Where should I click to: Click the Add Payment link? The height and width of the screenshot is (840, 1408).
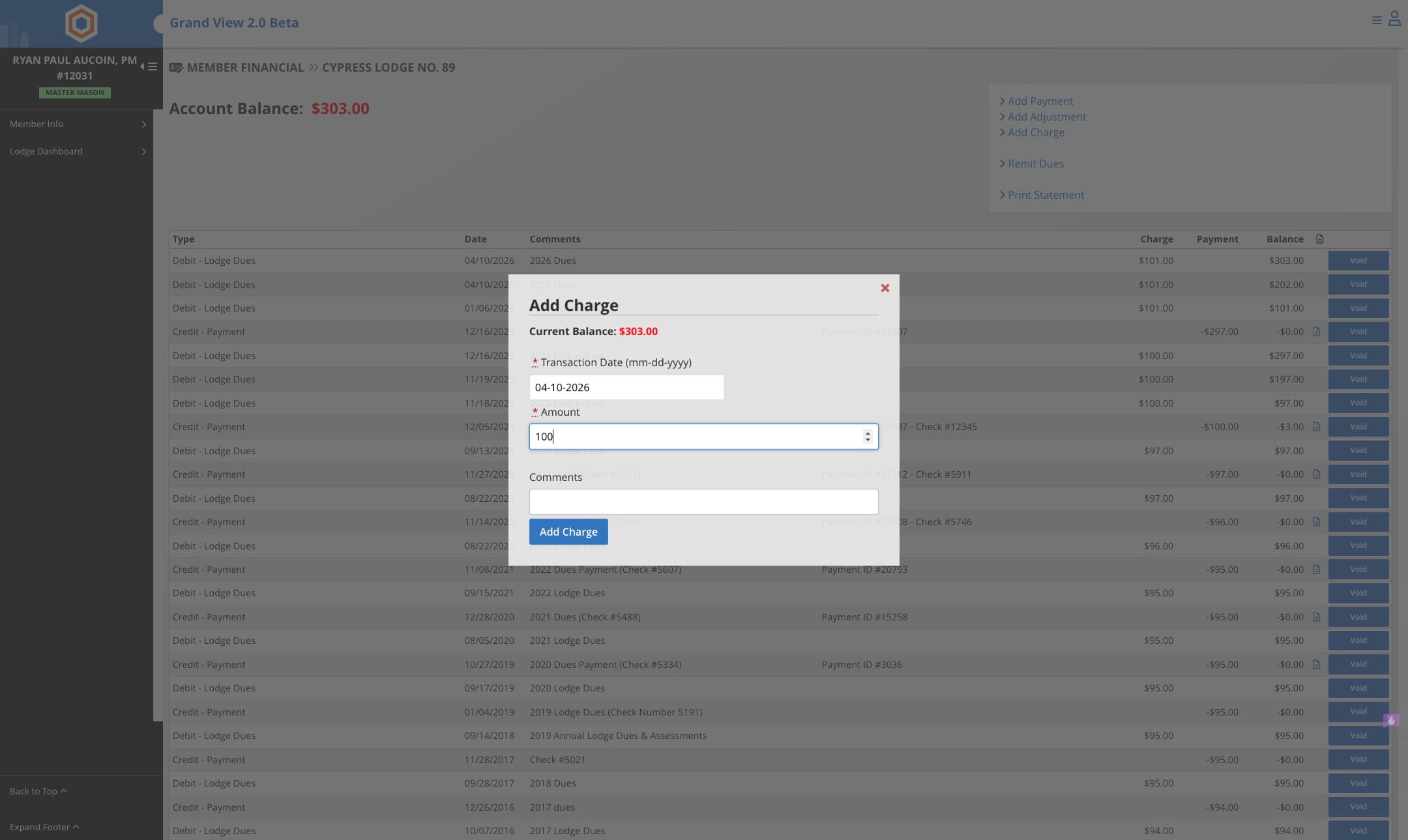click(x=1040, y=101)
